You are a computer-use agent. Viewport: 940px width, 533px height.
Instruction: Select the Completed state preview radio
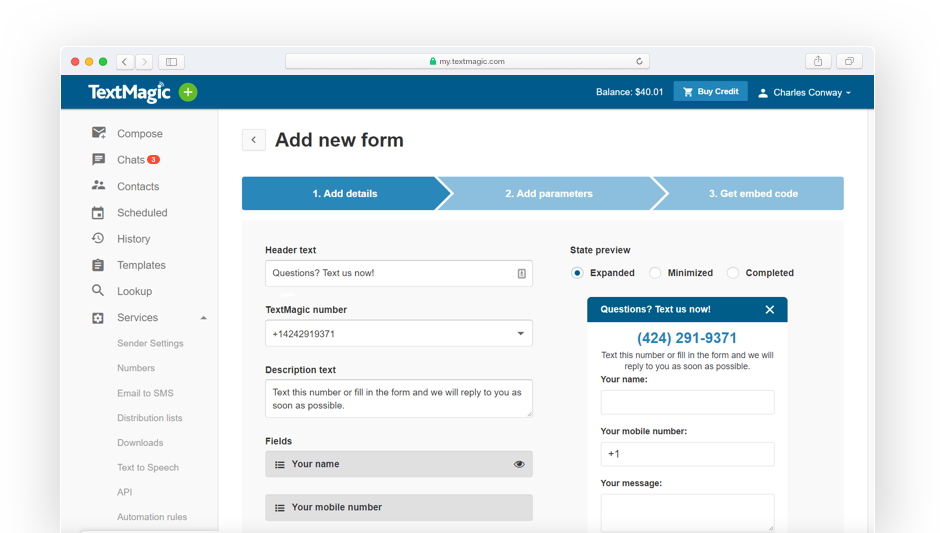733,273
